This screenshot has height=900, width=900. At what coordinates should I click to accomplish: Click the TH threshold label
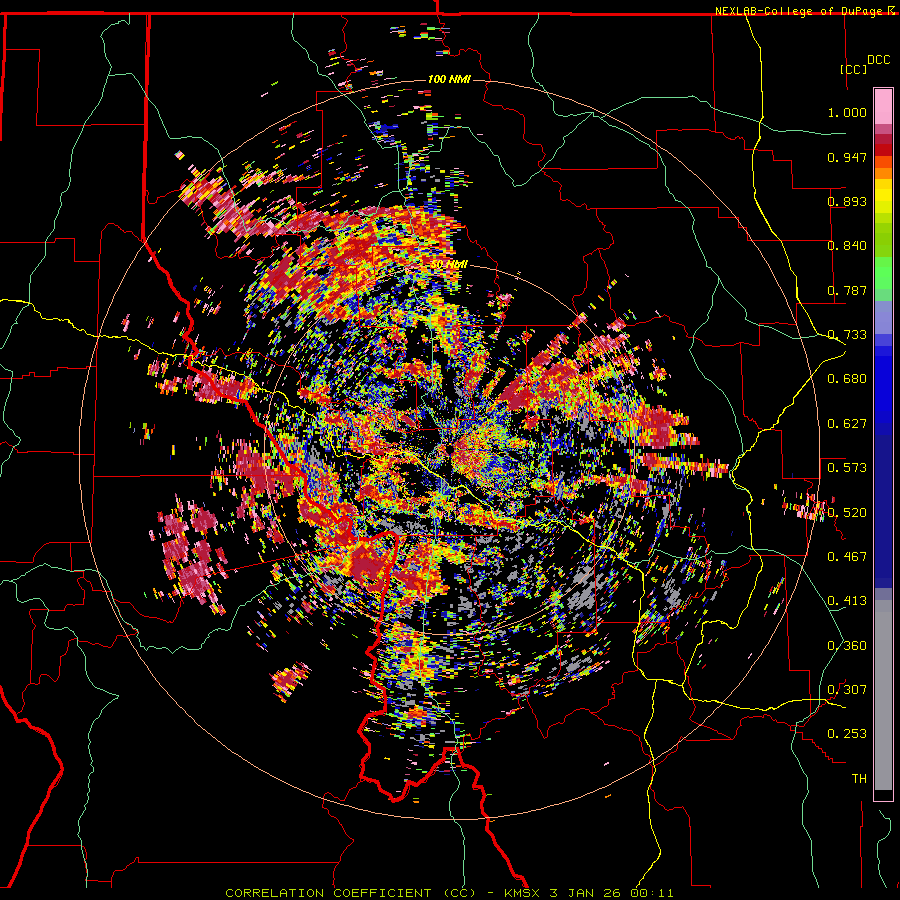tap(859, 778)
